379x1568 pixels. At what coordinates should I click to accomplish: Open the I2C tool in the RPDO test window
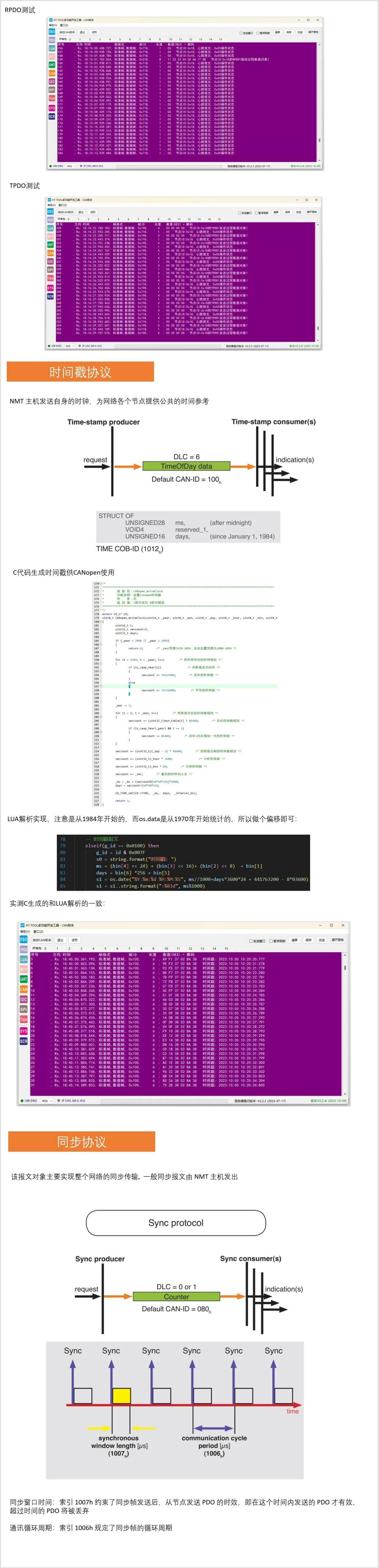[52, 82]
